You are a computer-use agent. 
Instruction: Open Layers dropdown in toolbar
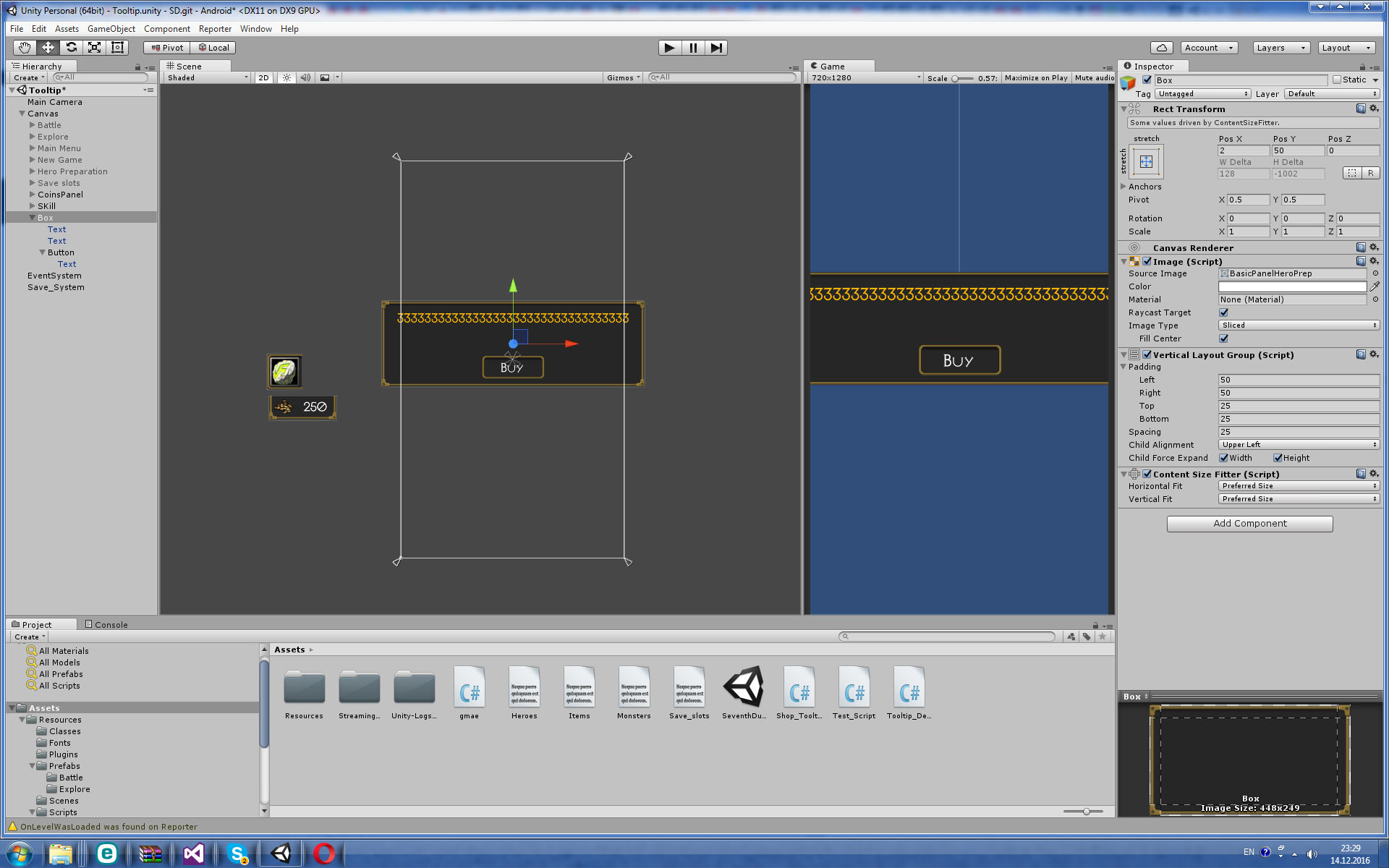pos(1281,48)
